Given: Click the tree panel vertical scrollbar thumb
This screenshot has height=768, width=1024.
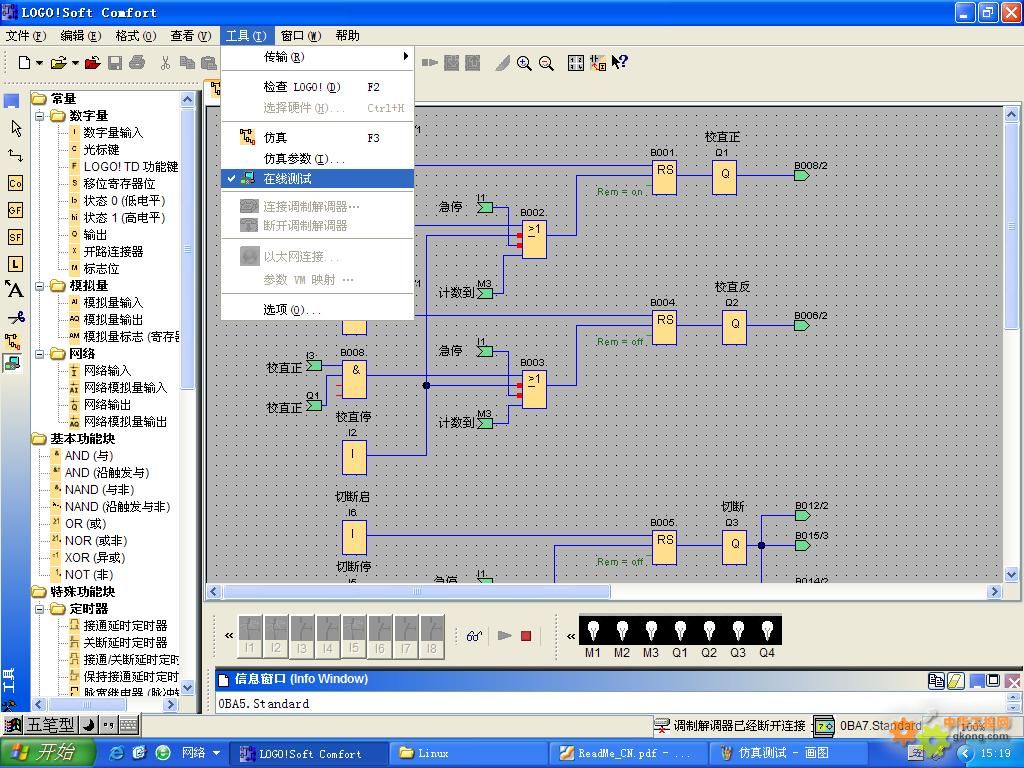Looking at the screenshot, I should 187,249.
